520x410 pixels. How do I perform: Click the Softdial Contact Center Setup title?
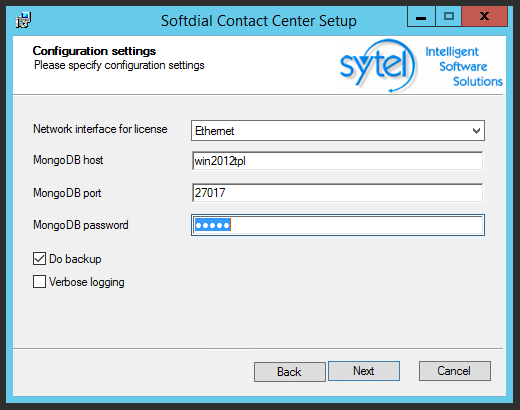[259, 21]
